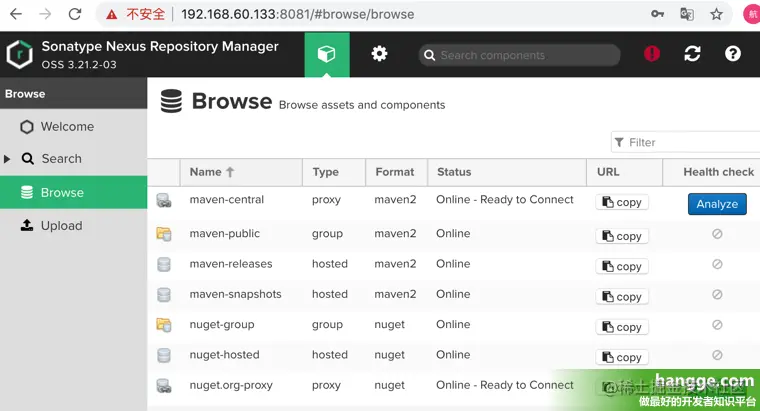Open the Help question mark icon
760x411 pixels.
[733, 54]
